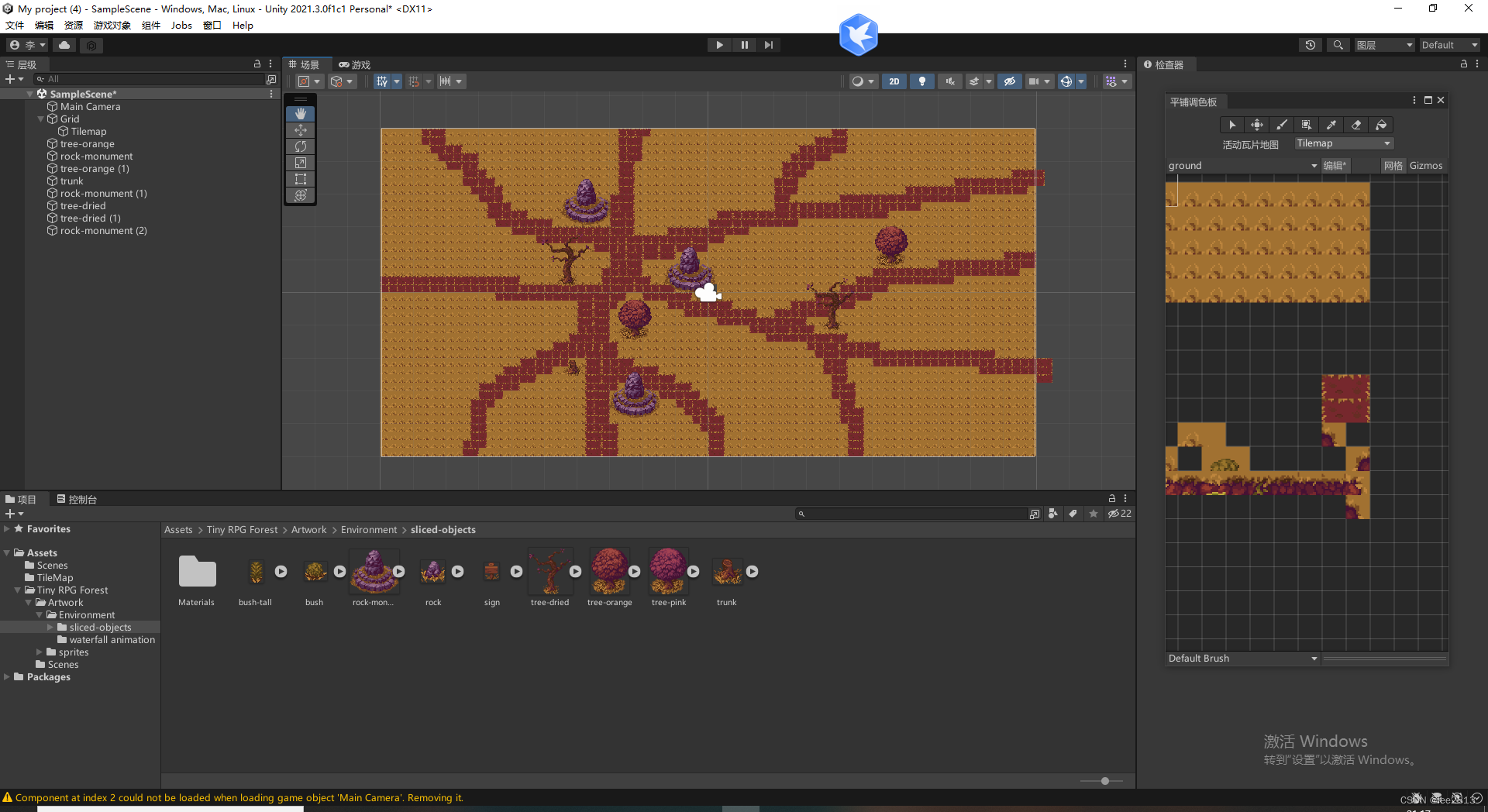Viewport: 1488px width, 812px height.
Task: Click the Step frame button
Action: click(769, 45)
